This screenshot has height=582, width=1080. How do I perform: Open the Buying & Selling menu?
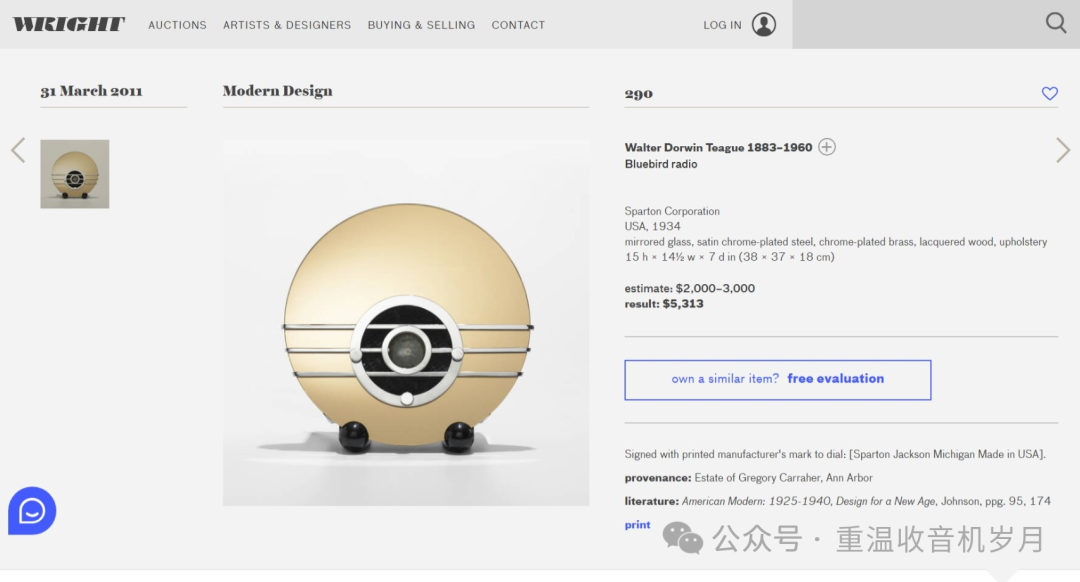click(421, 25)
